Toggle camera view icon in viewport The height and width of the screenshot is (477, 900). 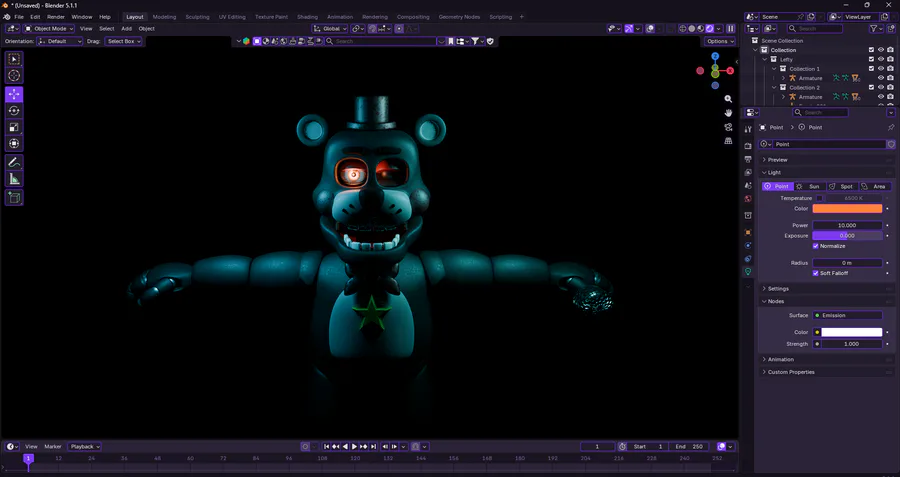click(728, 127)
